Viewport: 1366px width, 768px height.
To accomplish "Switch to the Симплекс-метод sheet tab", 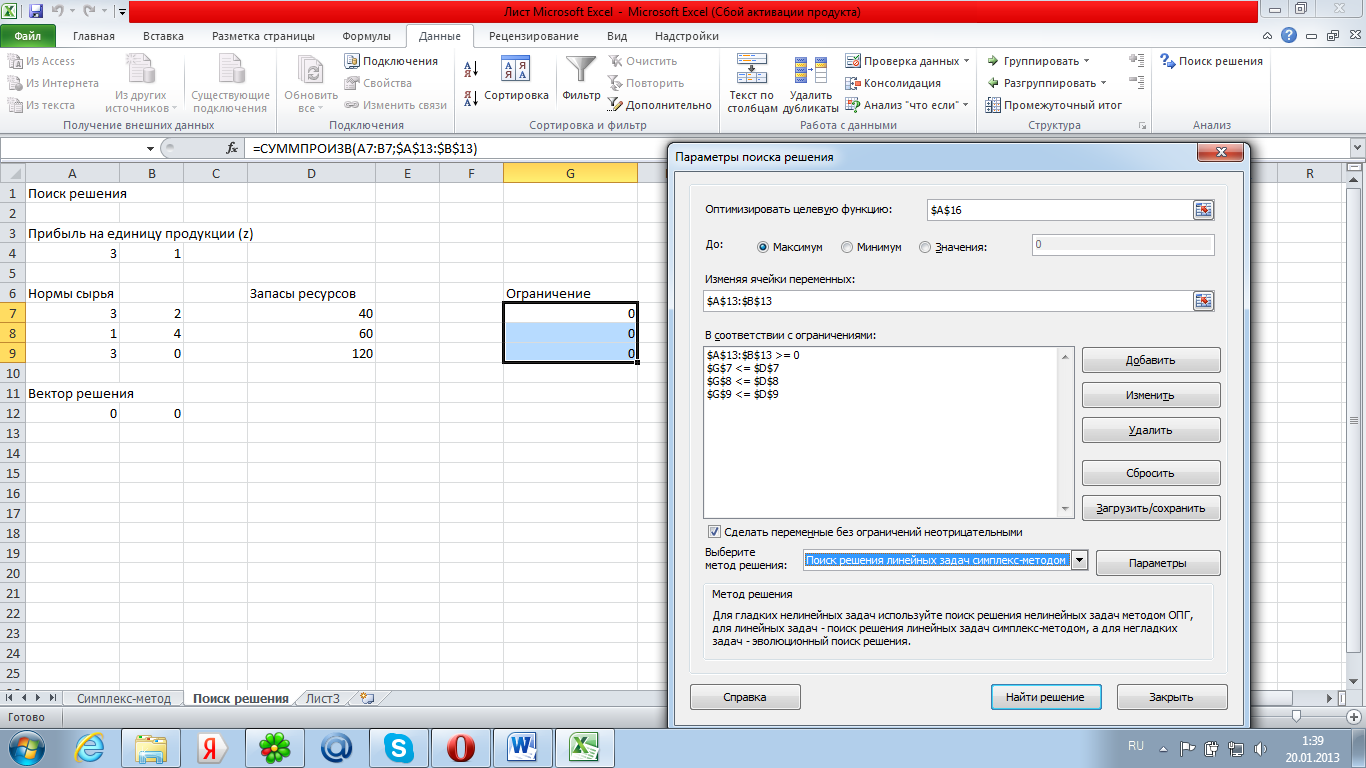I will [124, 698].
